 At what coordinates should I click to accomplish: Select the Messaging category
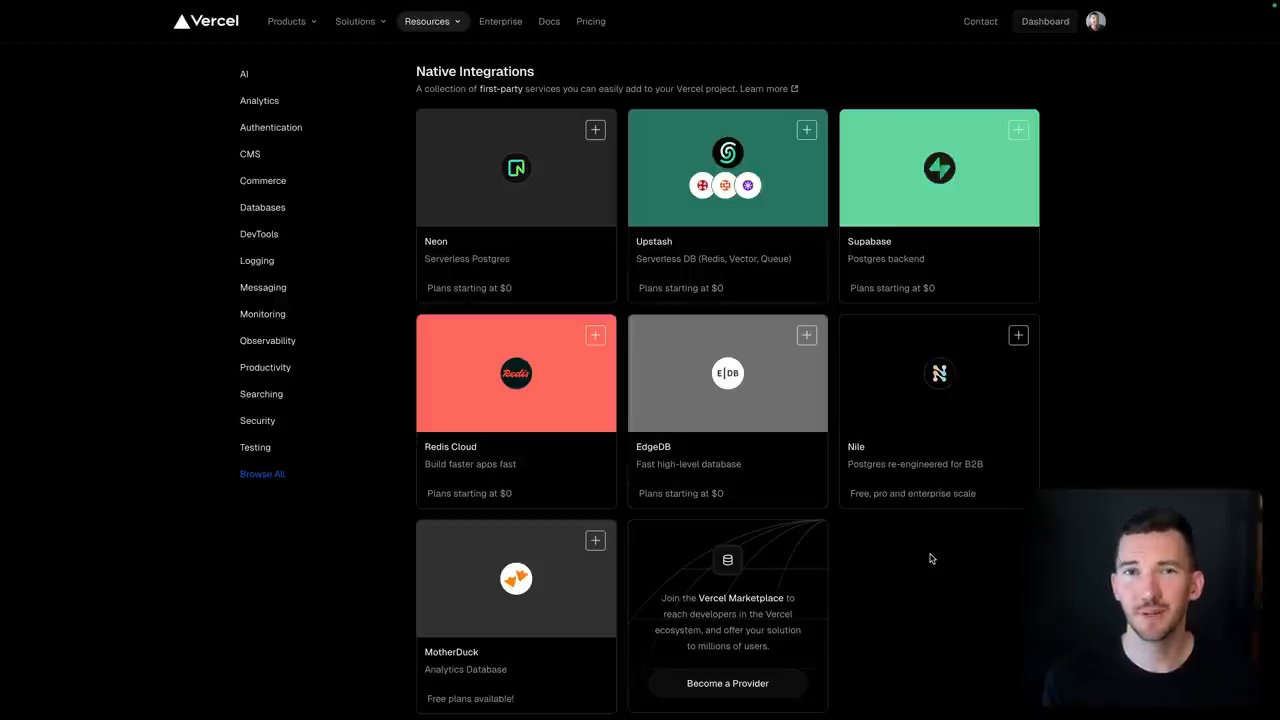(x=263, y=287)
